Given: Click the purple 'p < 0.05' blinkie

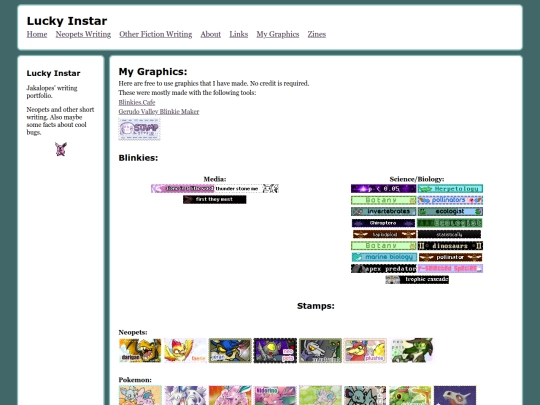Looking at the screenshot, I should pos(383,189).
